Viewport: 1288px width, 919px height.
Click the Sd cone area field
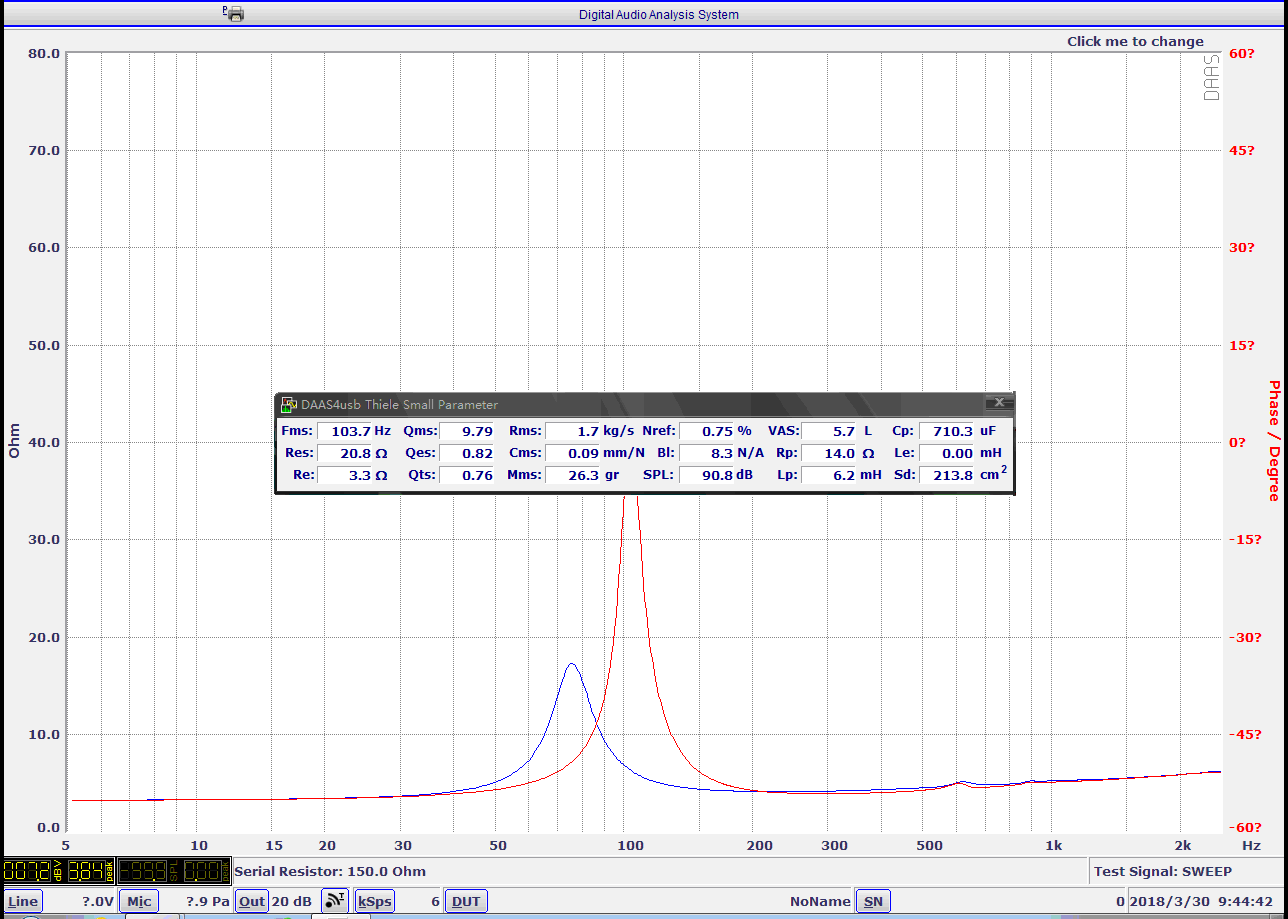click(x=946, y=475)
